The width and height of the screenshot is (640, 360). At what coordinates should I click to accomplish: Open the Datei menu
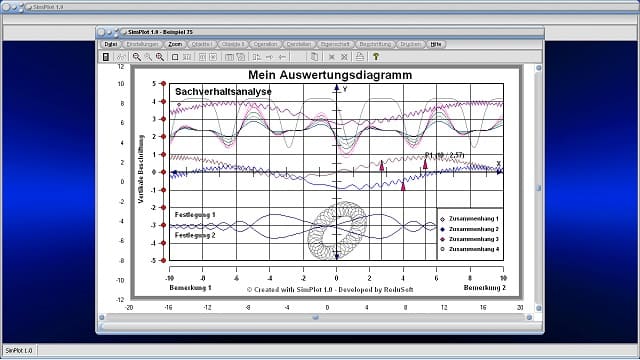pyautogui.click(x=110, y=44)
